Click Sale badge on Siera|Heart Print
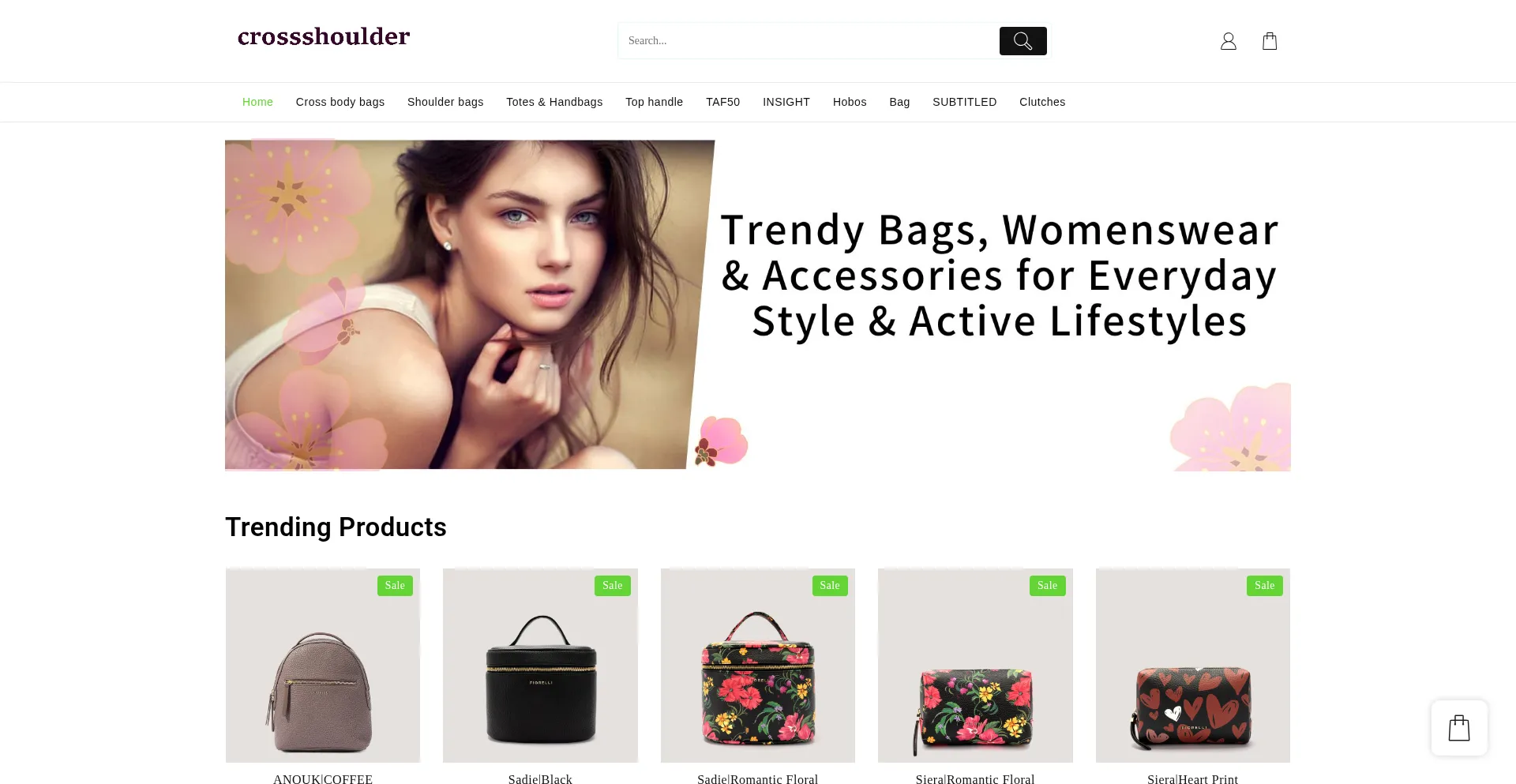 pos(1264,586)
